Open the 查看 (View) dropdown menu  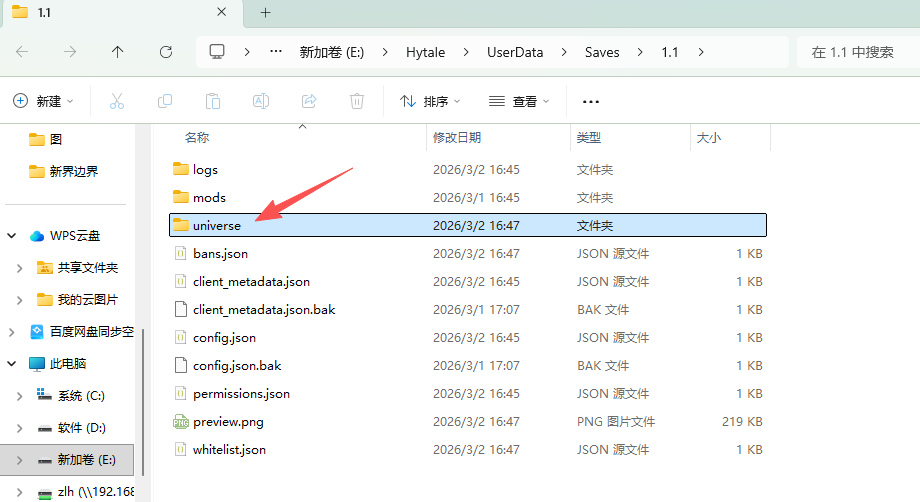pyautogui.click(x=519, y=101)
